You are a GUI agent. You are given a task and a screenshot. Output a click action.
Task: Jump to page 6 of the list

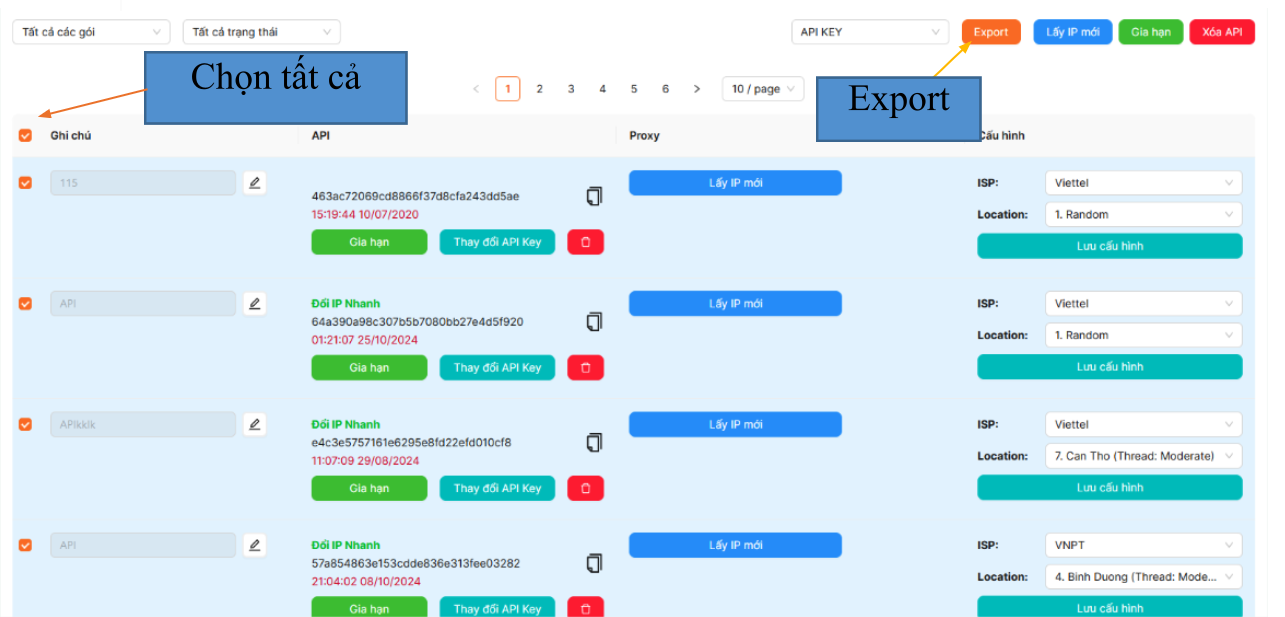[x=665, y=89]
